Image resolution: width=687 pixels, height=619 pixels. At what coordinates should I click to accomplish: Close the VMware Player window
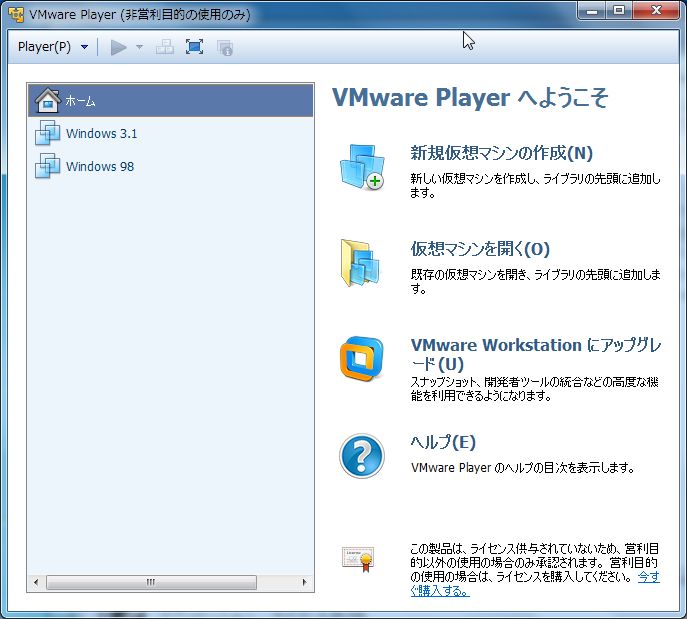(656, 11)
